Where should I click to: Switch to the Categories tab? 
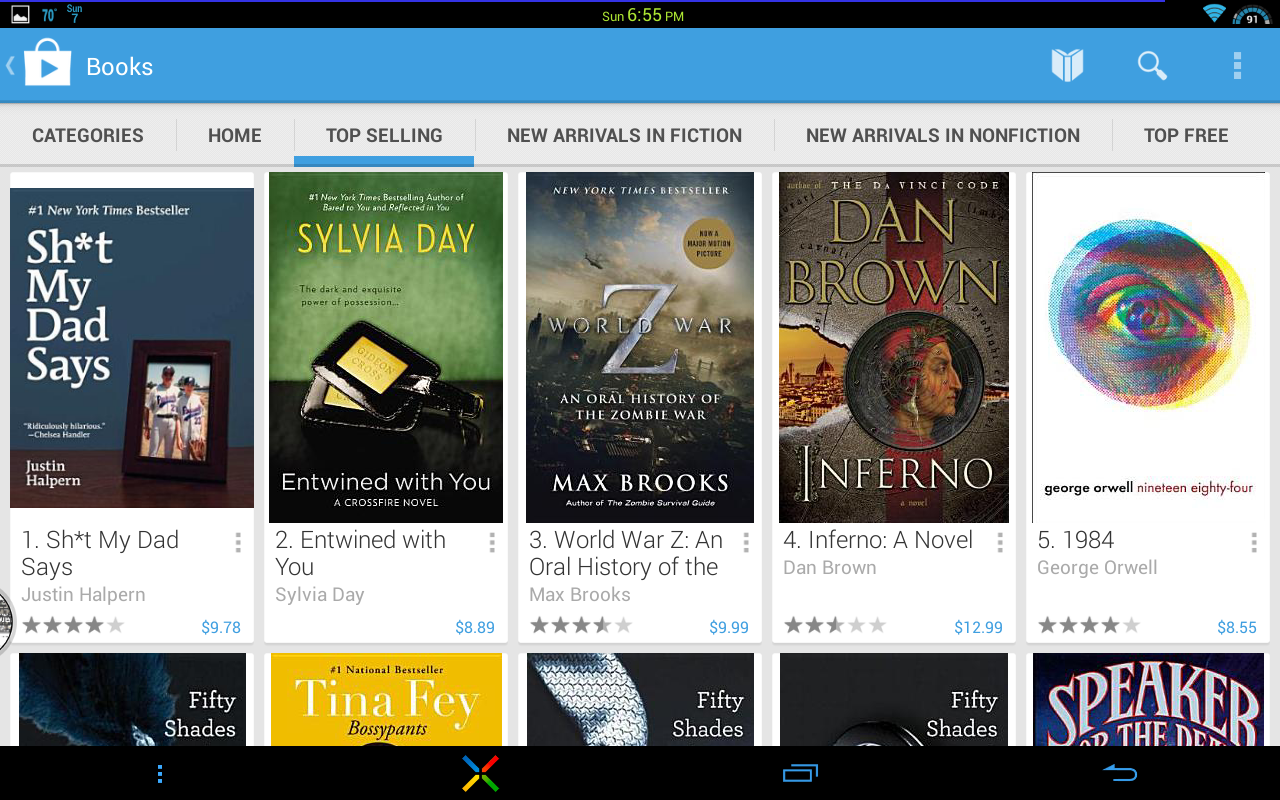tap(88, 135)
